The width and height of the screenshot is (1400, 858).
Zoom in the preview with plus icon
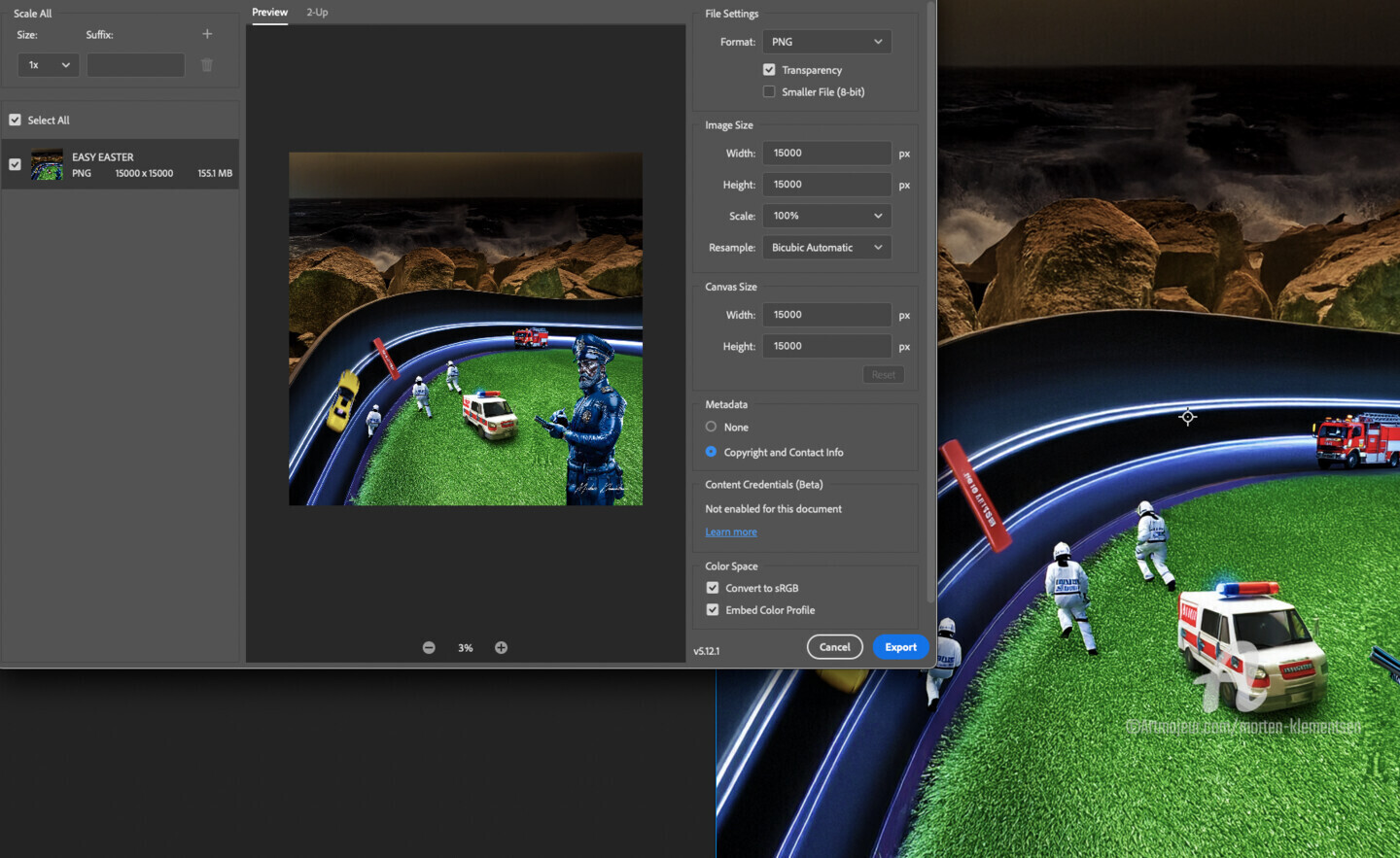pos(501,648)
